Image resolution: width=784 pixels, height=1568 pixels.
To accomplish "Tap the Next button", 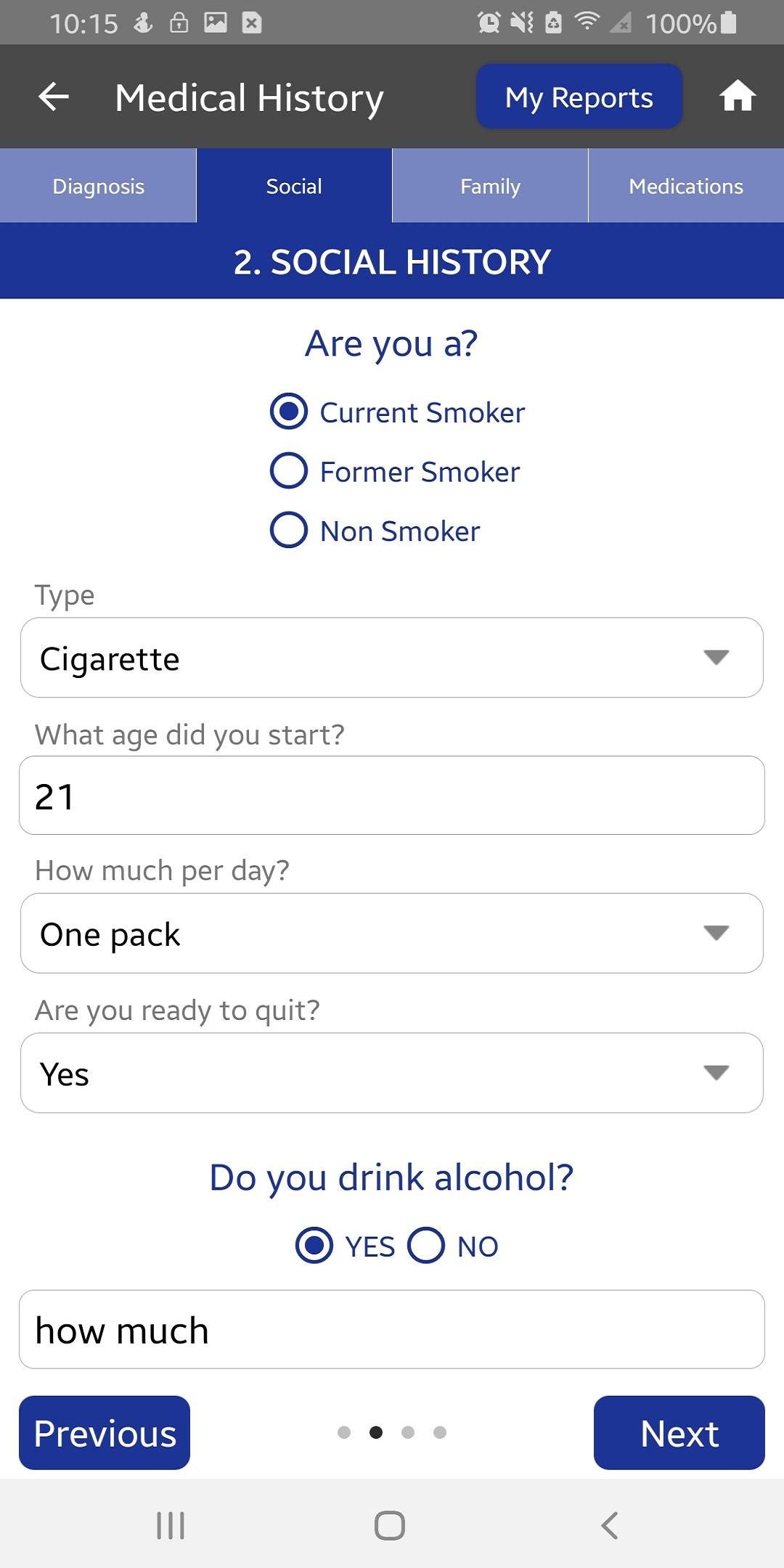I will click(x=679, y=1433).
